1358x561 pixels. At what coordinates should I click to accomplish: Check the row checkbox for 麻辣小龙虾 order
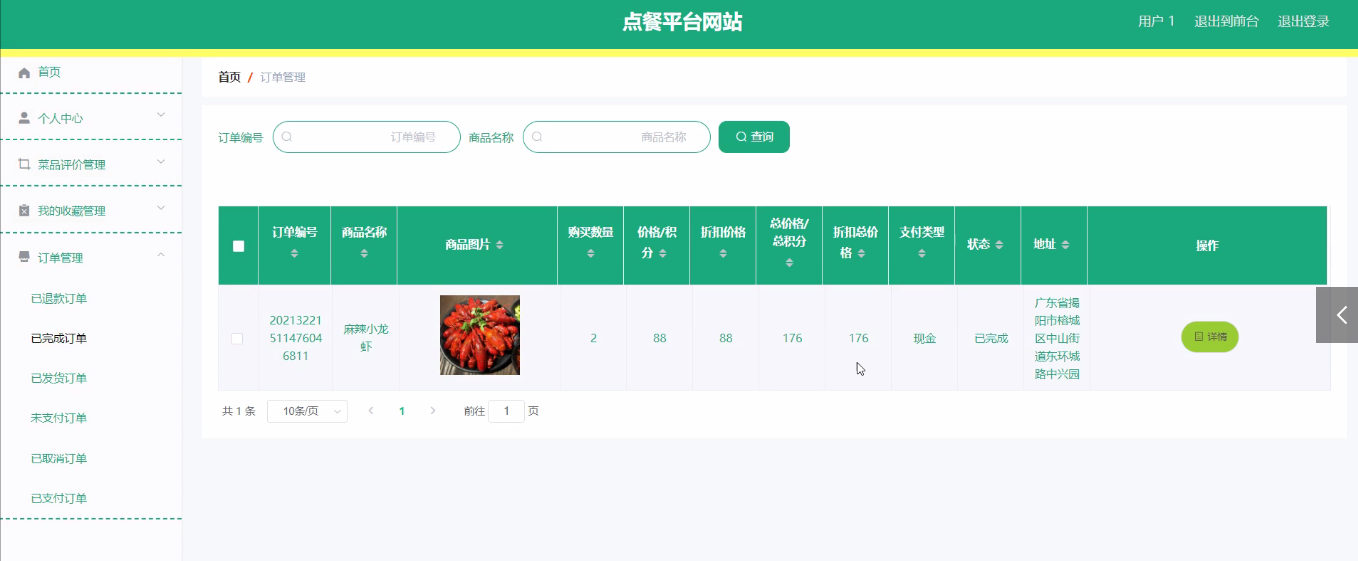coord(237,339)
